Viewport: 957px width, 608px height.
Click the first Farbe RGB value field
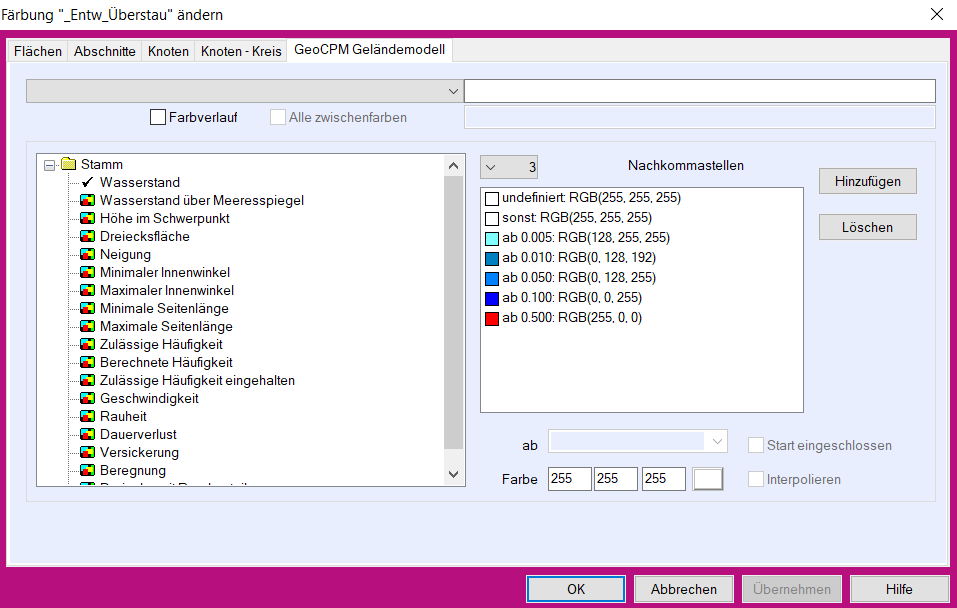click(570, 479)
